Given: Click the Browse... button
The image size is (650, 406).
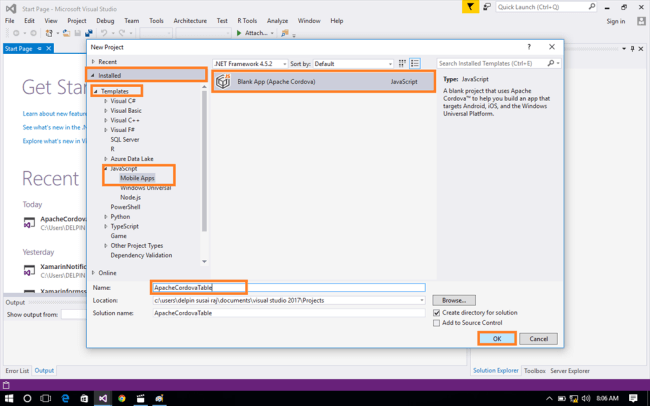Looking at the screenshot, I should pyautogui.click(x=454, y=300).
